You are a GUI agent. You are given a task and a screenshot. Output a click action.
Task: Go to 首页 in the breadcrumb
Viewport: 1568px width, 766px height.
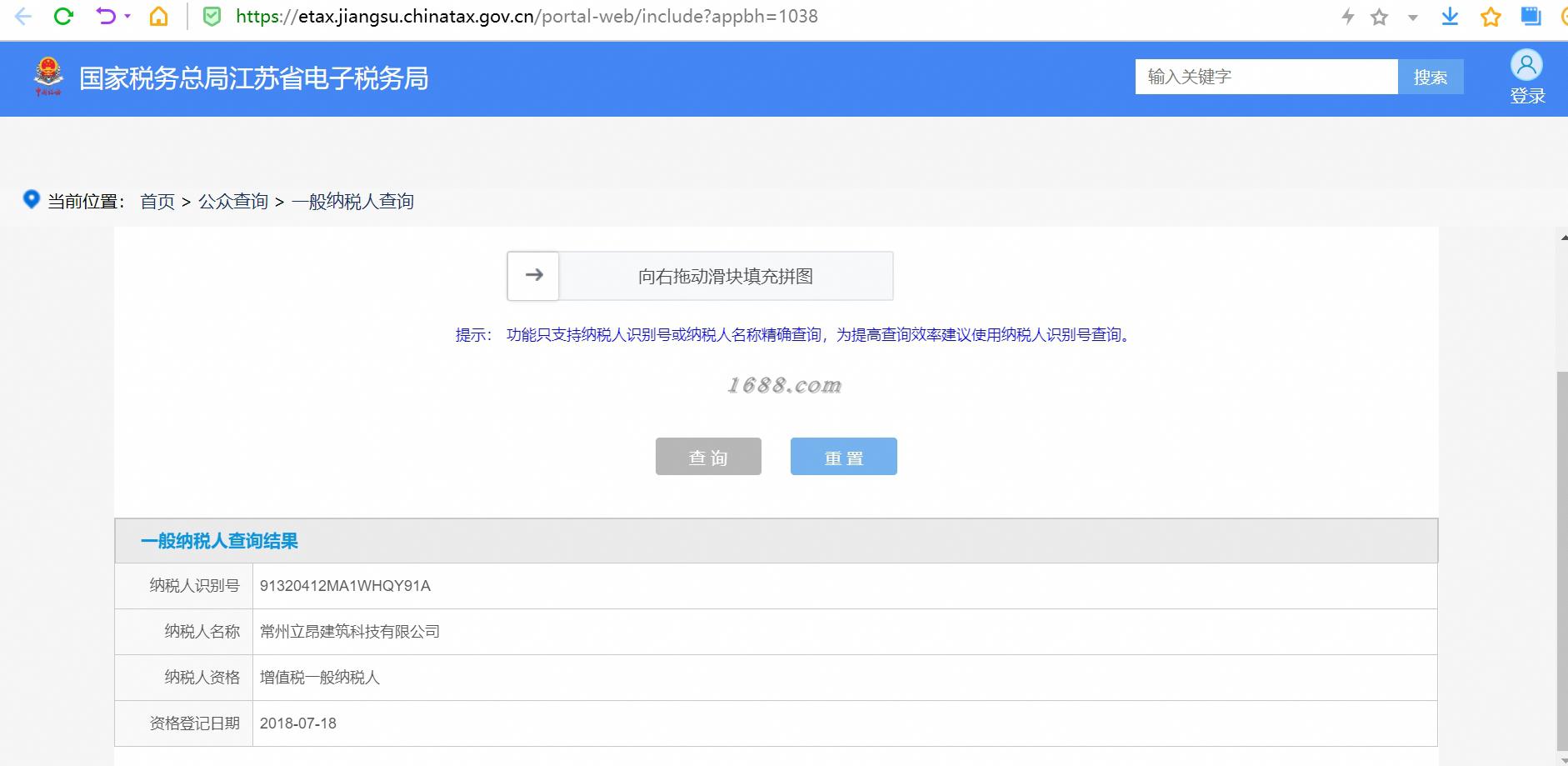157,202
